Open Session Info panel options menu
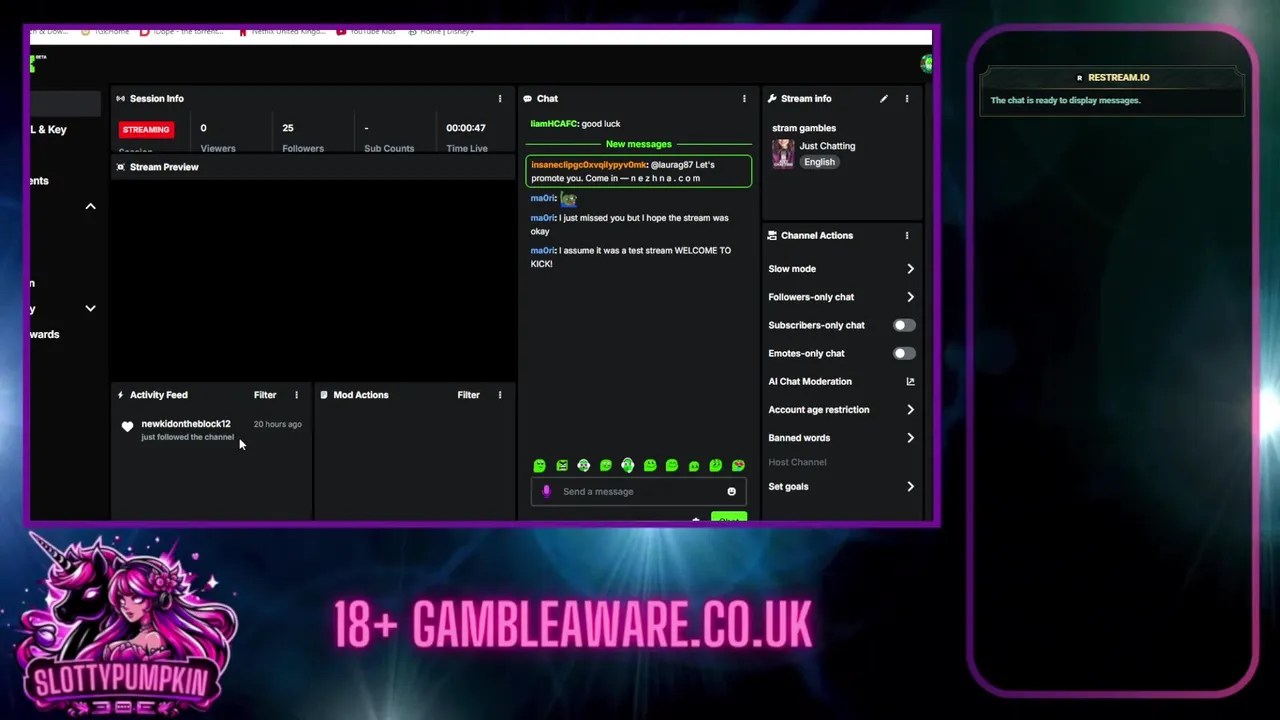Screen dimensions: 1280x720 pos(500,99)
